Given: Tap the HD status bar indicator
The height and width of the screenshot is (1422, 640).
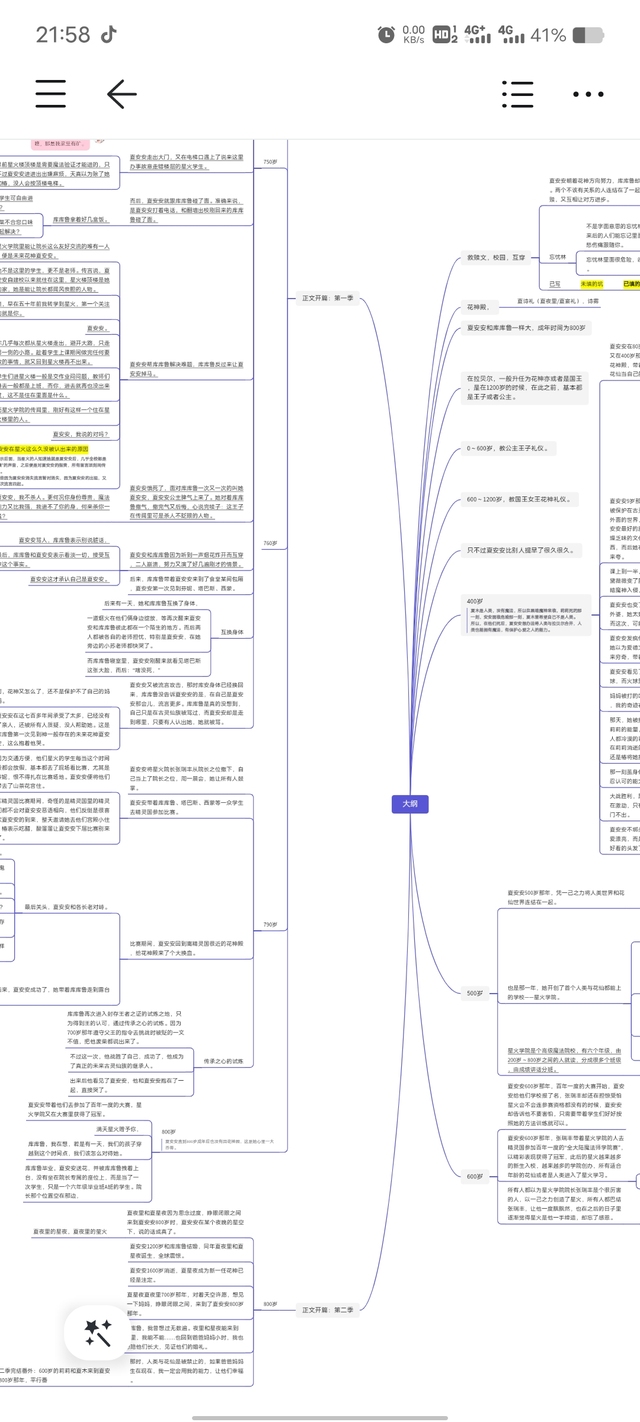Looking at the screenshot, I should tap(445, 35).
